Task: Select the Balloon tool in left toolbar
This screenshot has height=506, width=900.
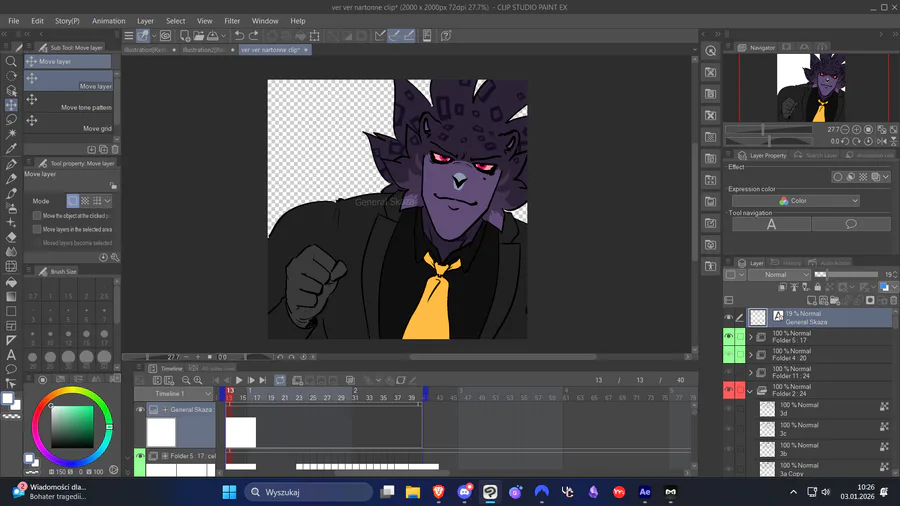Action: [11, 369]
